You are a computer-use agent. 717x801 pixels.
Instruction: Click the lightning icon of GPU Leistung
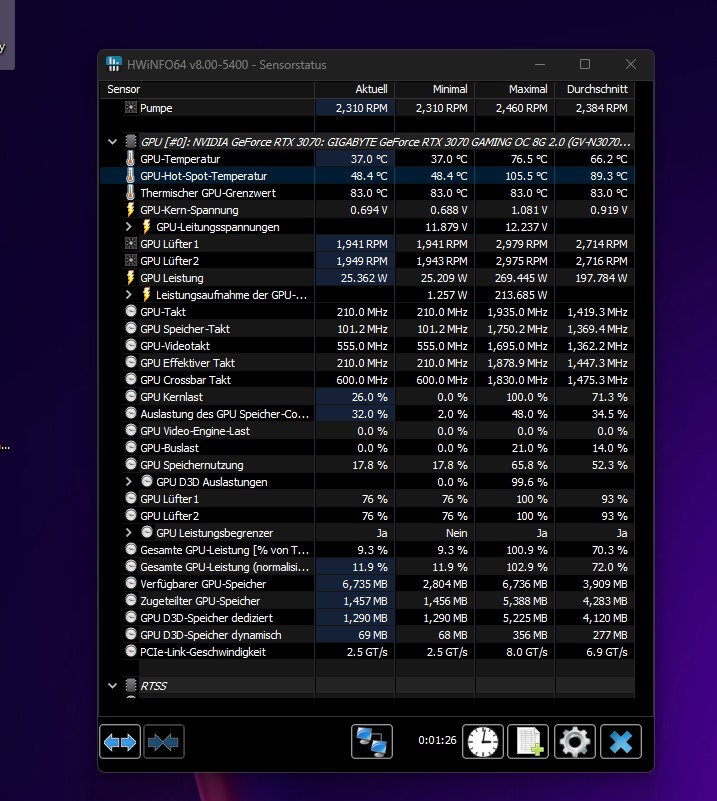click(130, 277)
